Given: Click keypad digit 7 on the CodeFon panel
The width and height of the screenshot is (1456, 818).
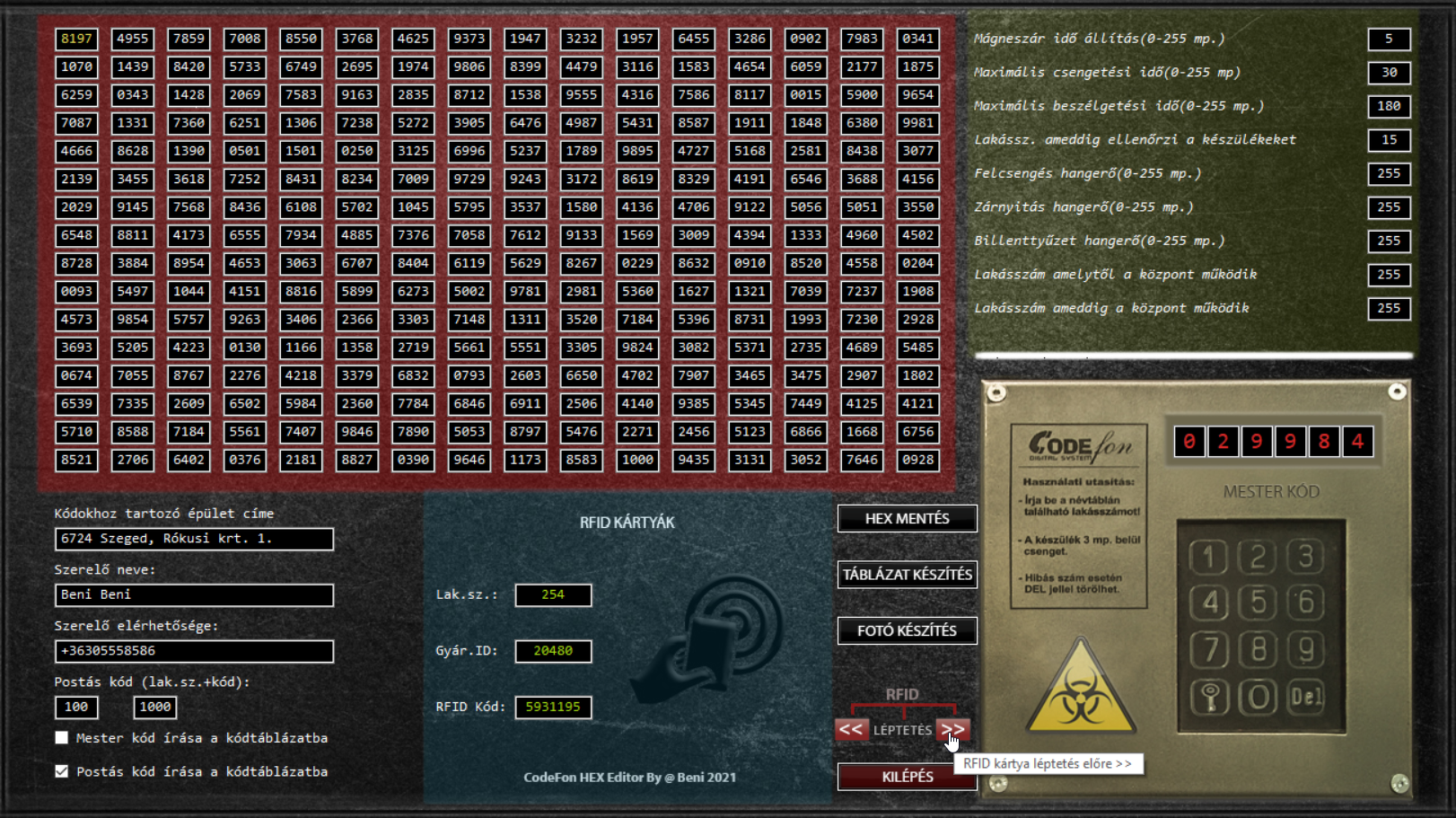Looking at the screenshot, I should (x=1209, y=649).
